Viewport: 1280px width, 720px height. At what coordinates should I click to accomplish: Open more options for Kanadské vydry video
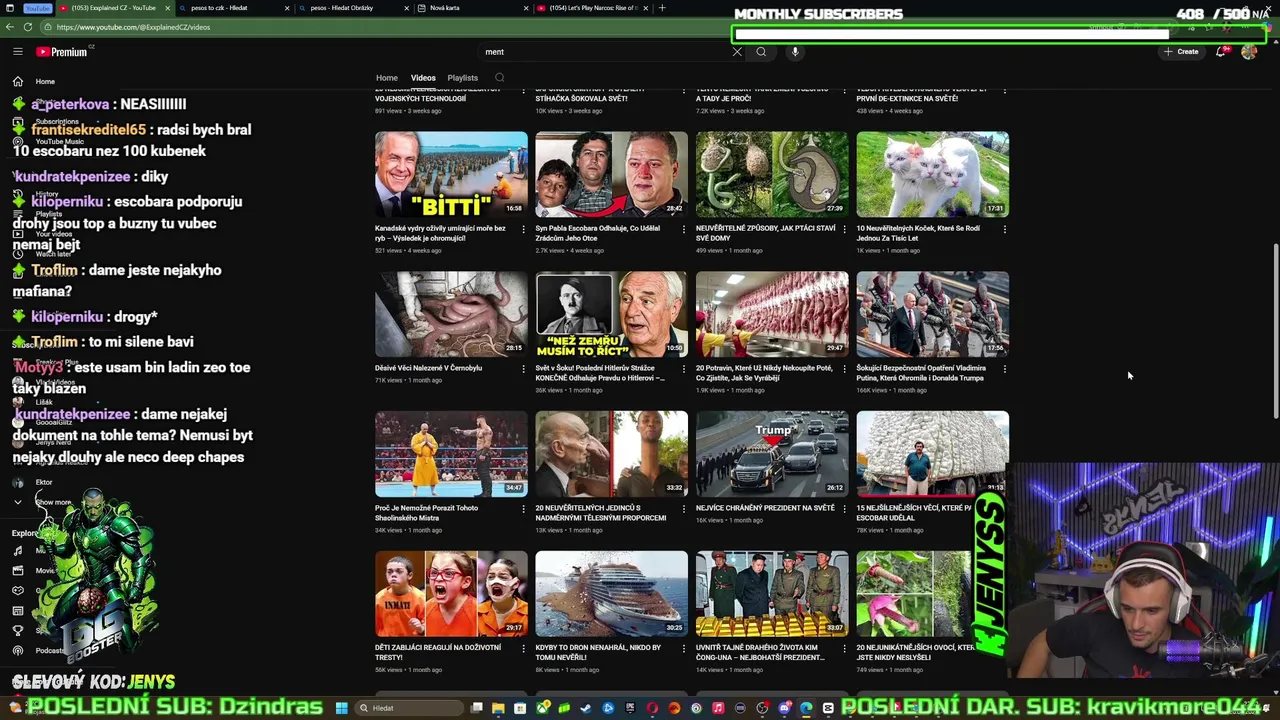pos(523,229)
